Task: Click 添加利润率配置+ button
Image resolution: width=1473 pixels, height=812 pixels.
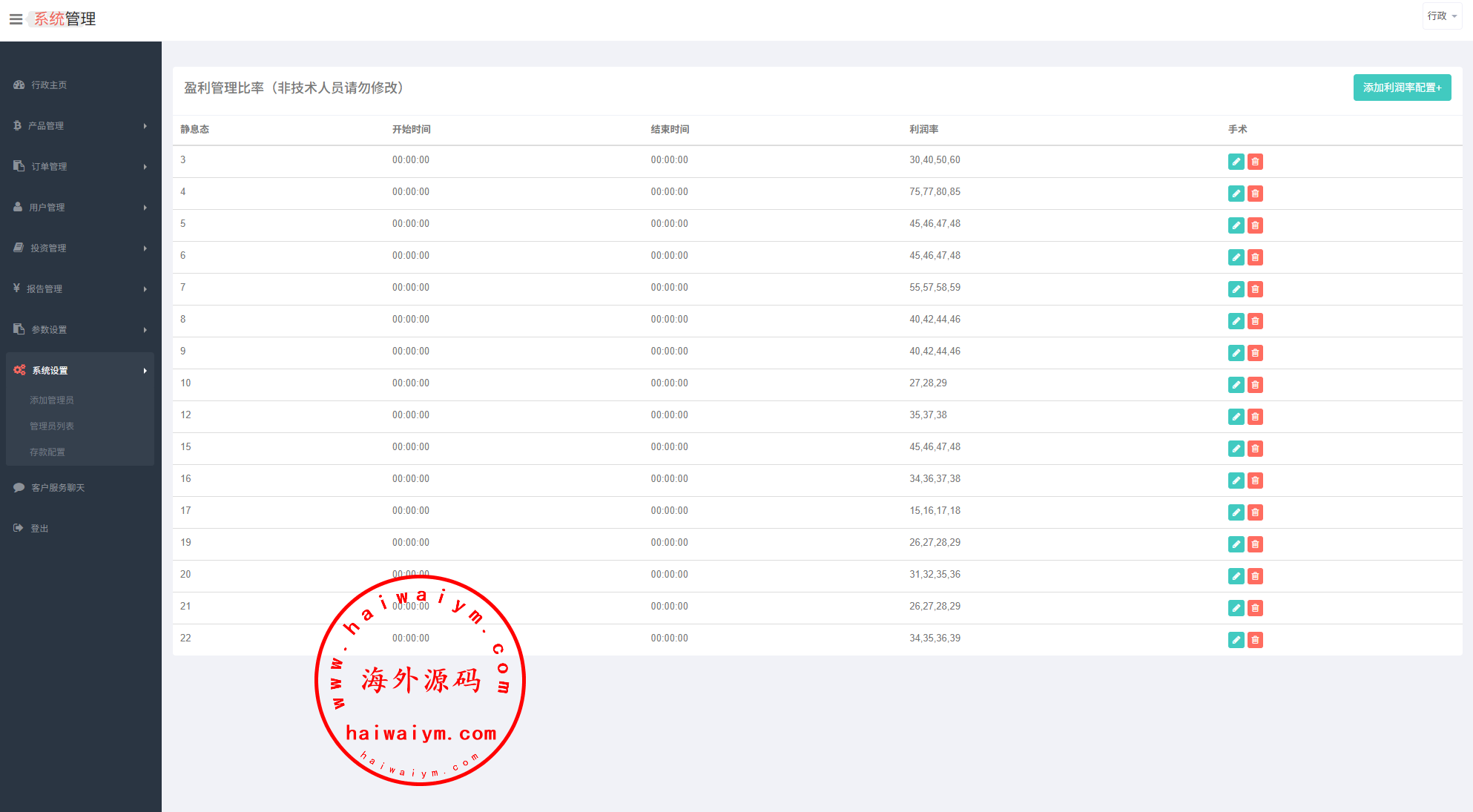Action: pos(1402,88)
